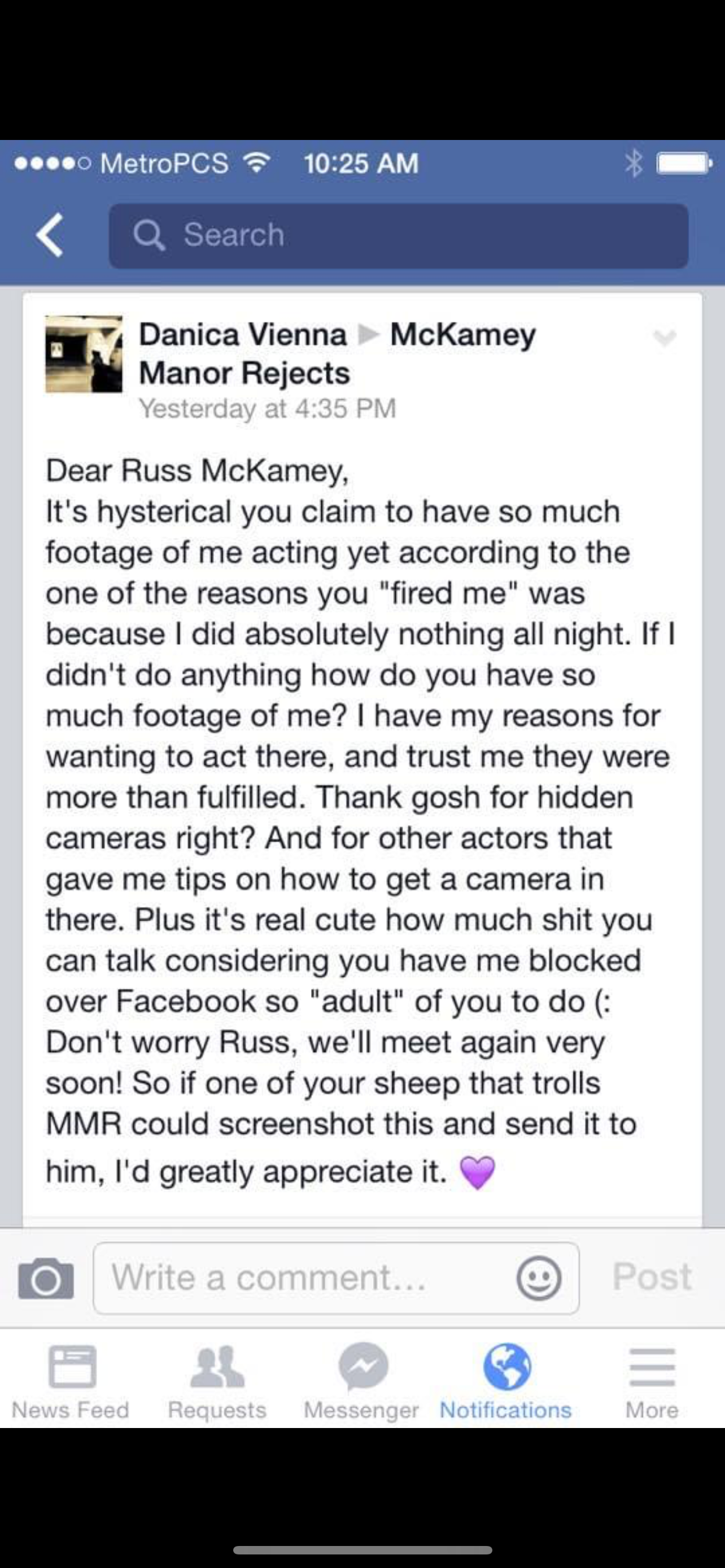Open the Messenger tab
The image size is (725, 1568).
[x=361, y=1379]
